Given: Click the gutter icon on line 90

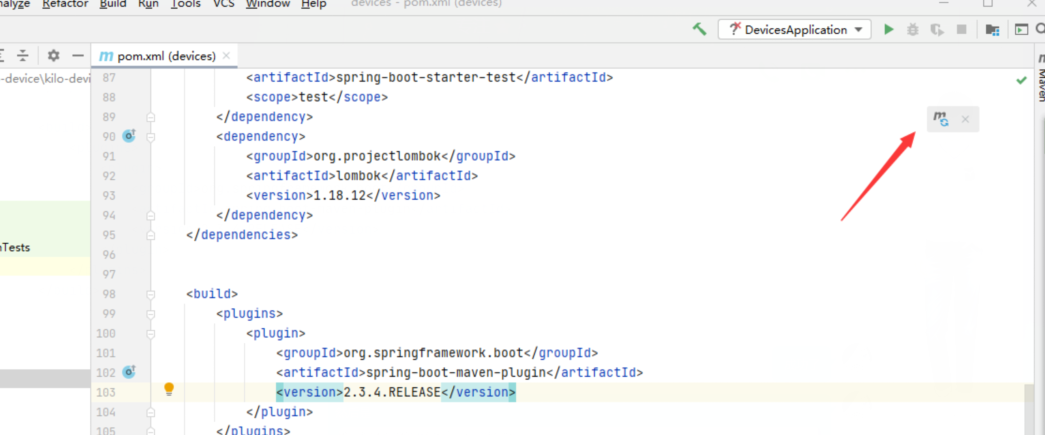Looking at the screenshot, I should (x=129, y=136).
